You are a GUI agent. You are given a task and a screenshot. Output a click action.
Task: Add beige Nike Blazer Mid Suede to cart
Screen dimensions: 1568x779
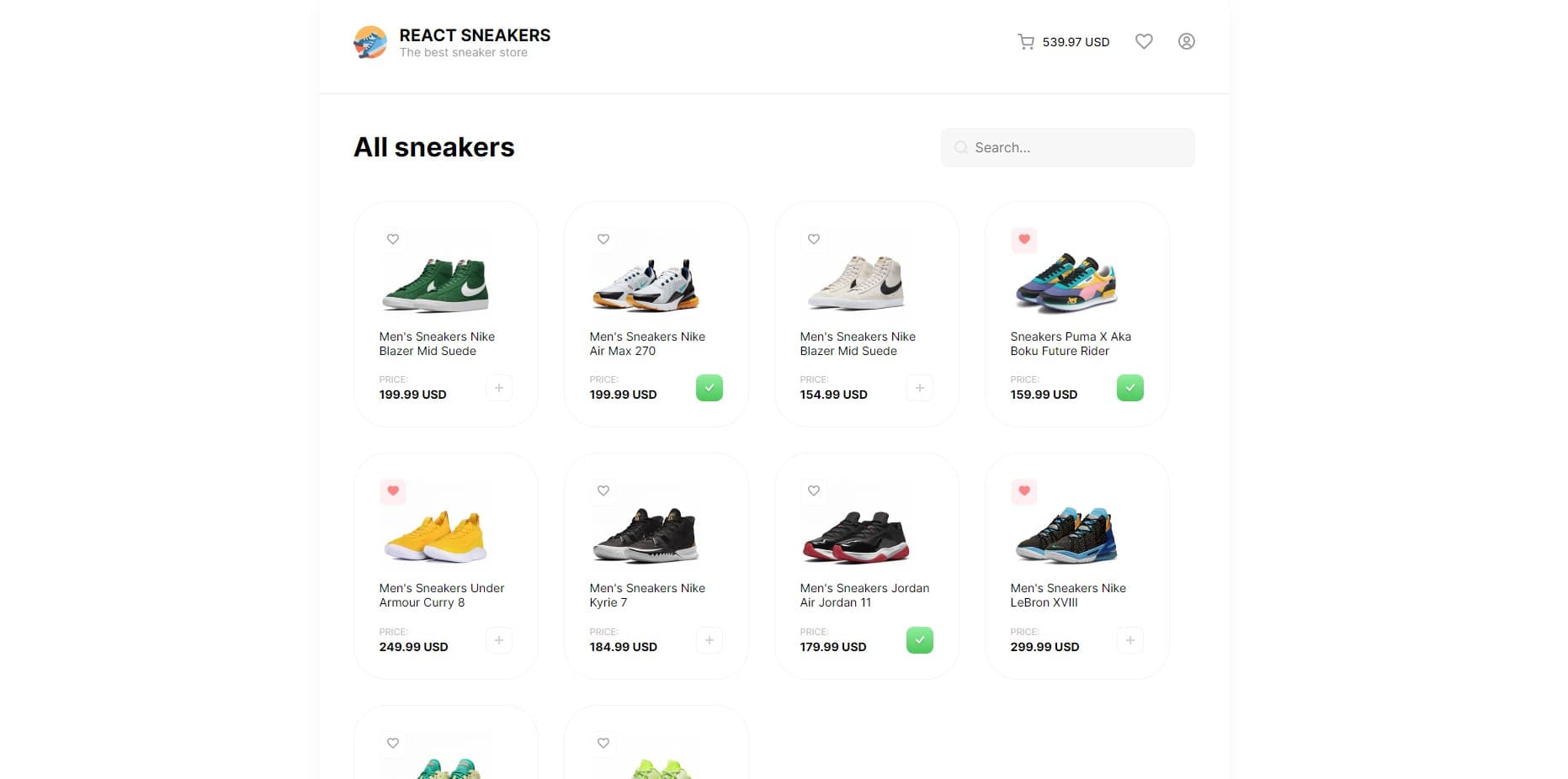[x=920, y=388]
